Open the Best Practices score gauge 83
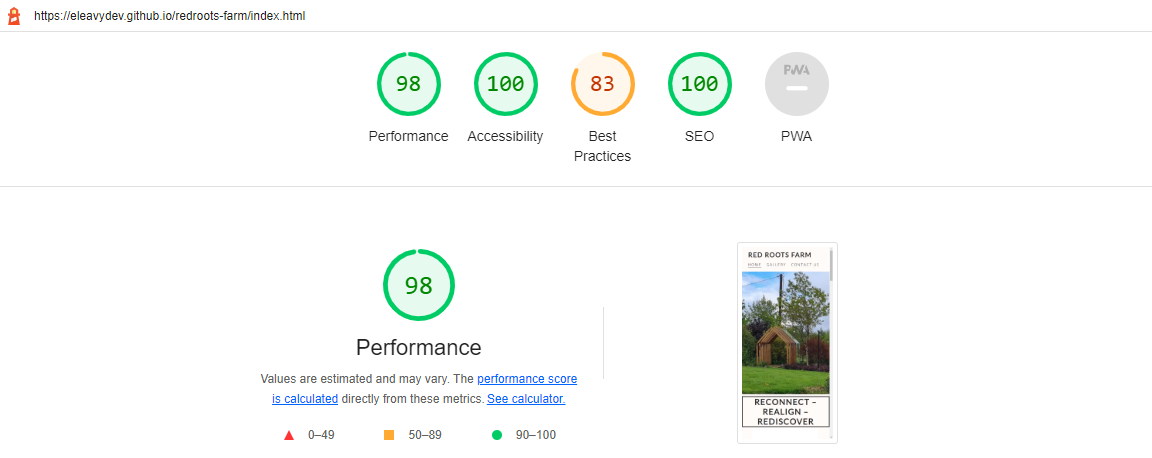 (x=602, y=84)
